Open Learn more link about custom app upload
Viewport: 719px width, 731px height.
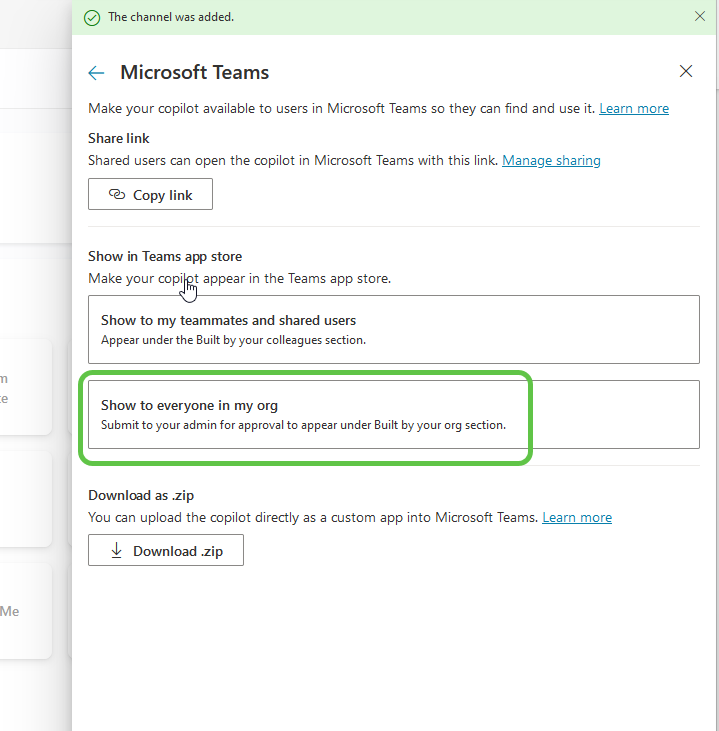pos(577,517)
